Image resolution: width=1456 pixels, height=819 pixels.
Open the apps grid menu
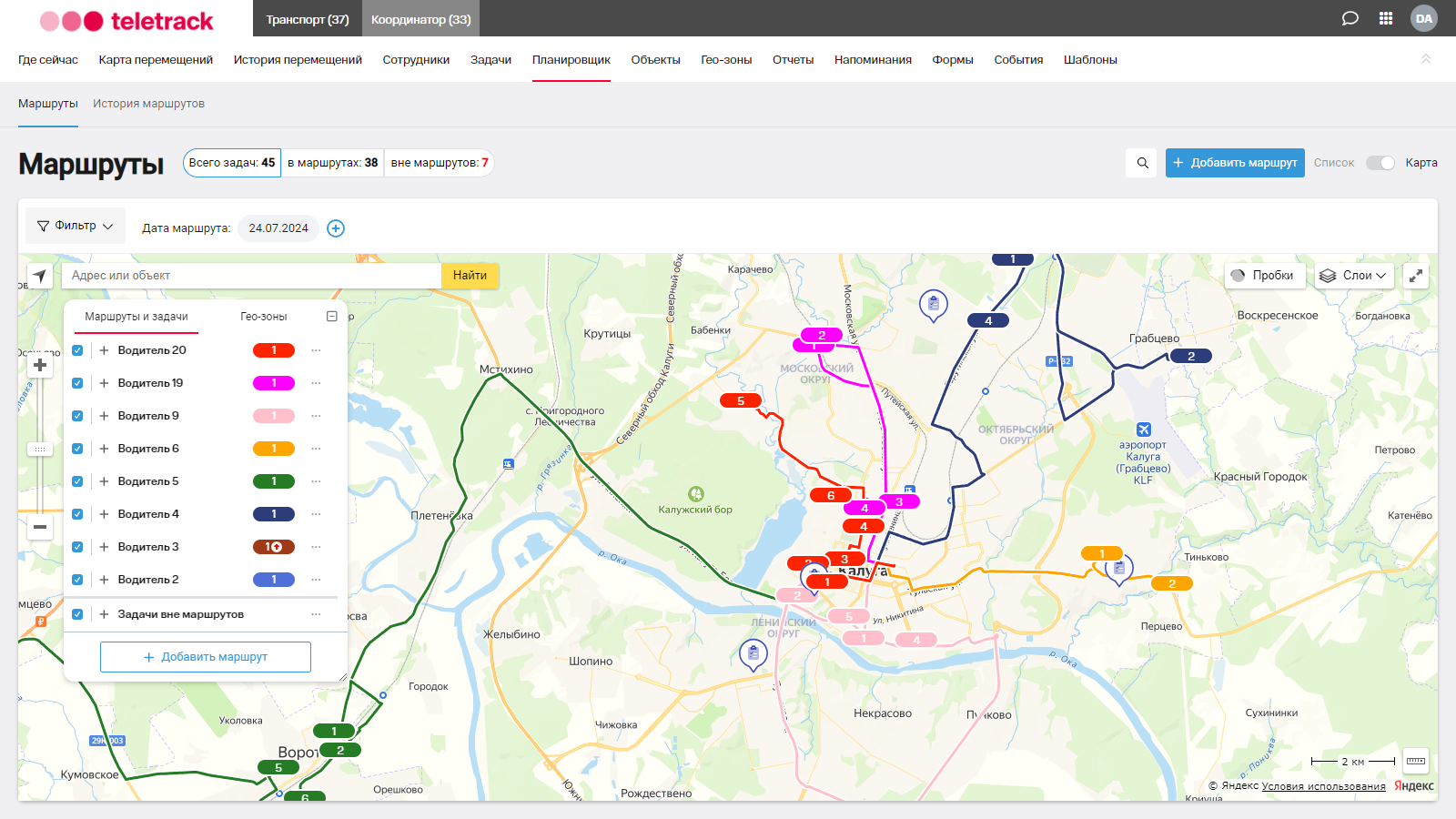point(1386,18)
